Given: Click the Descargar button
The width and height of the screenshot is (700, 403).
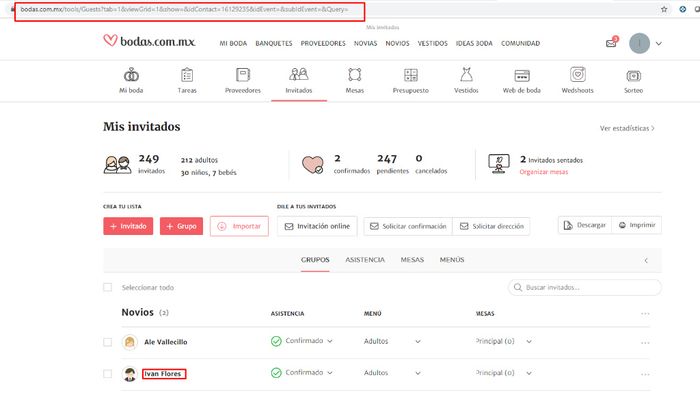Looking at the screenshot, I should point(583,226).
